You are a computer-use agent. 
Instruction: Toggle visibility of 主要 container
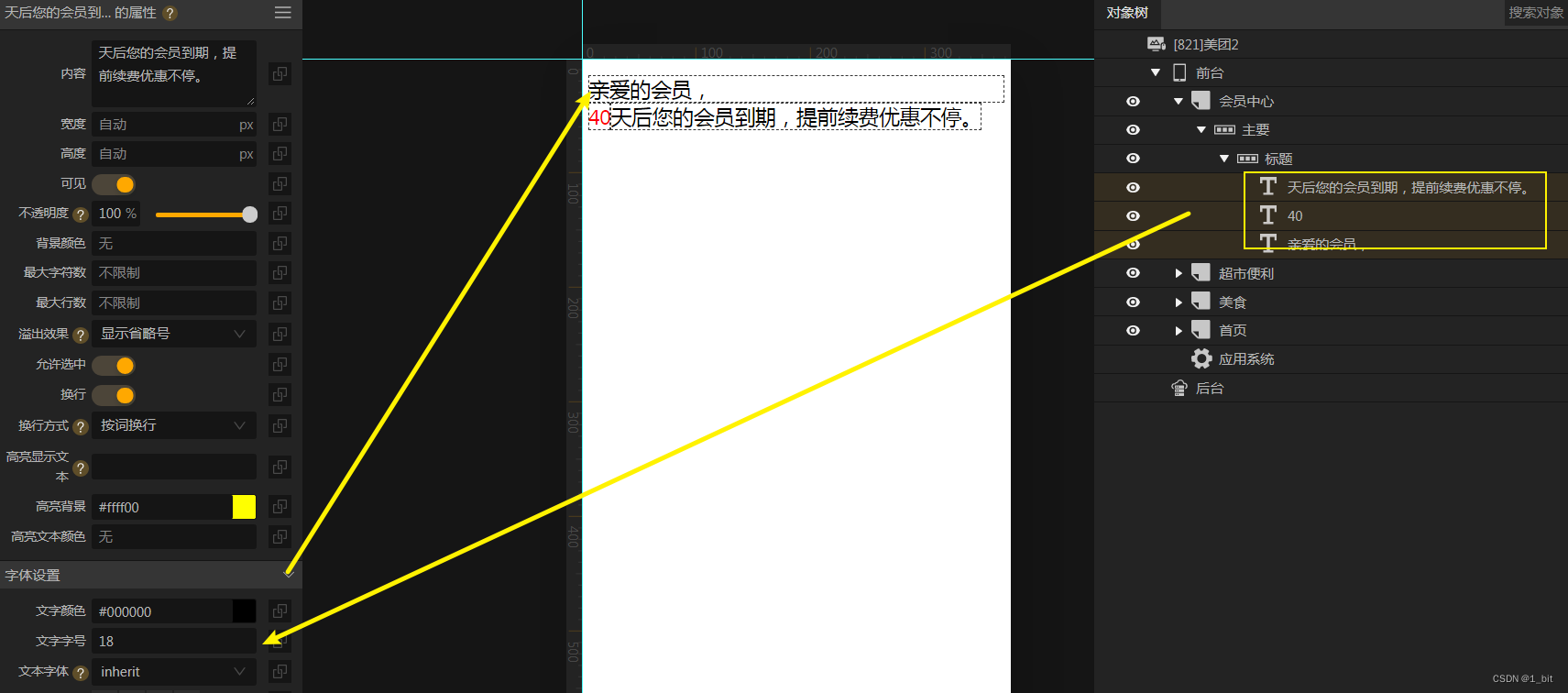(1133, 130)
